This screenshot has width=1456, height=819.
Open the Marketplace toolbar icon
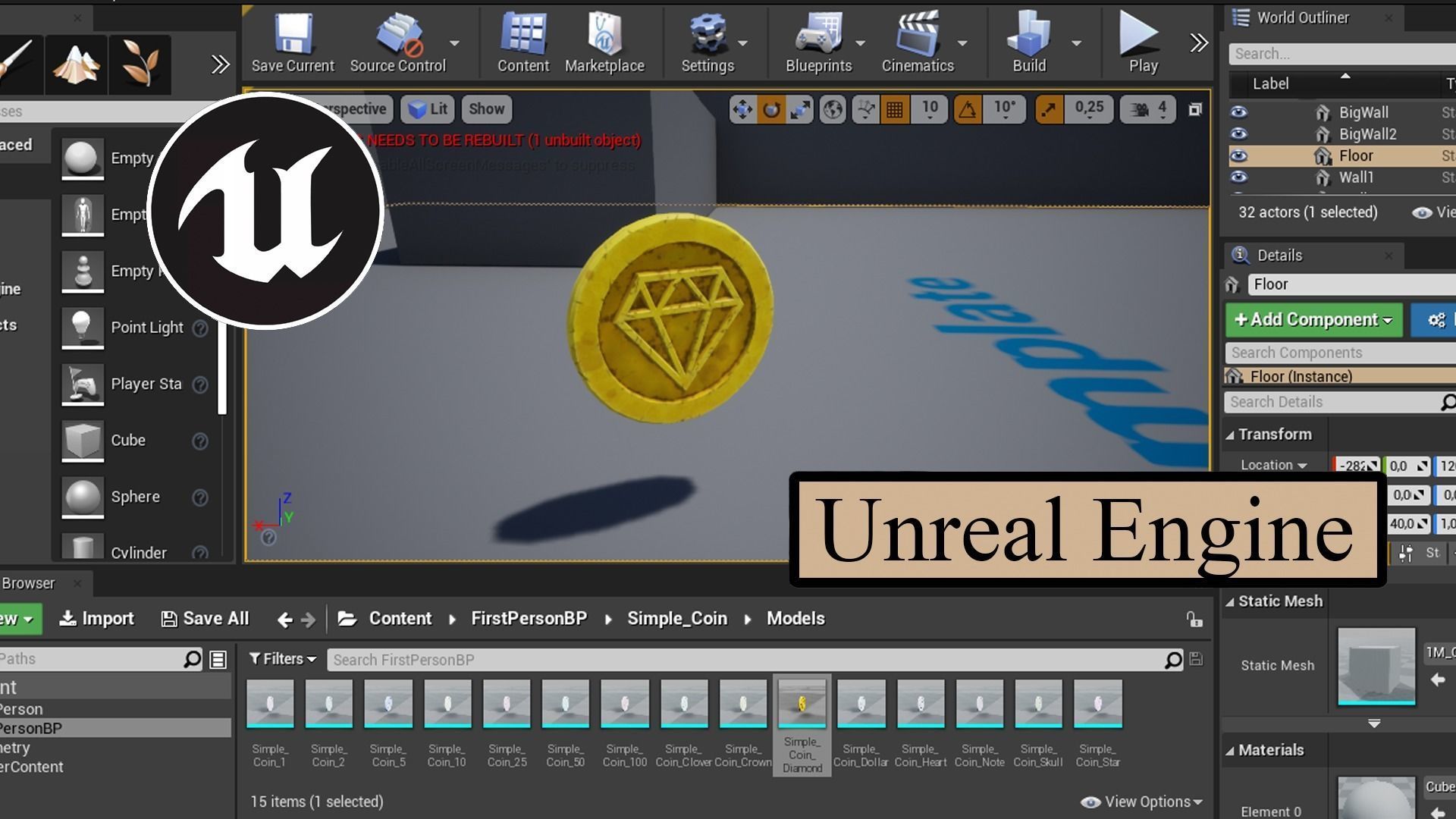604,43
